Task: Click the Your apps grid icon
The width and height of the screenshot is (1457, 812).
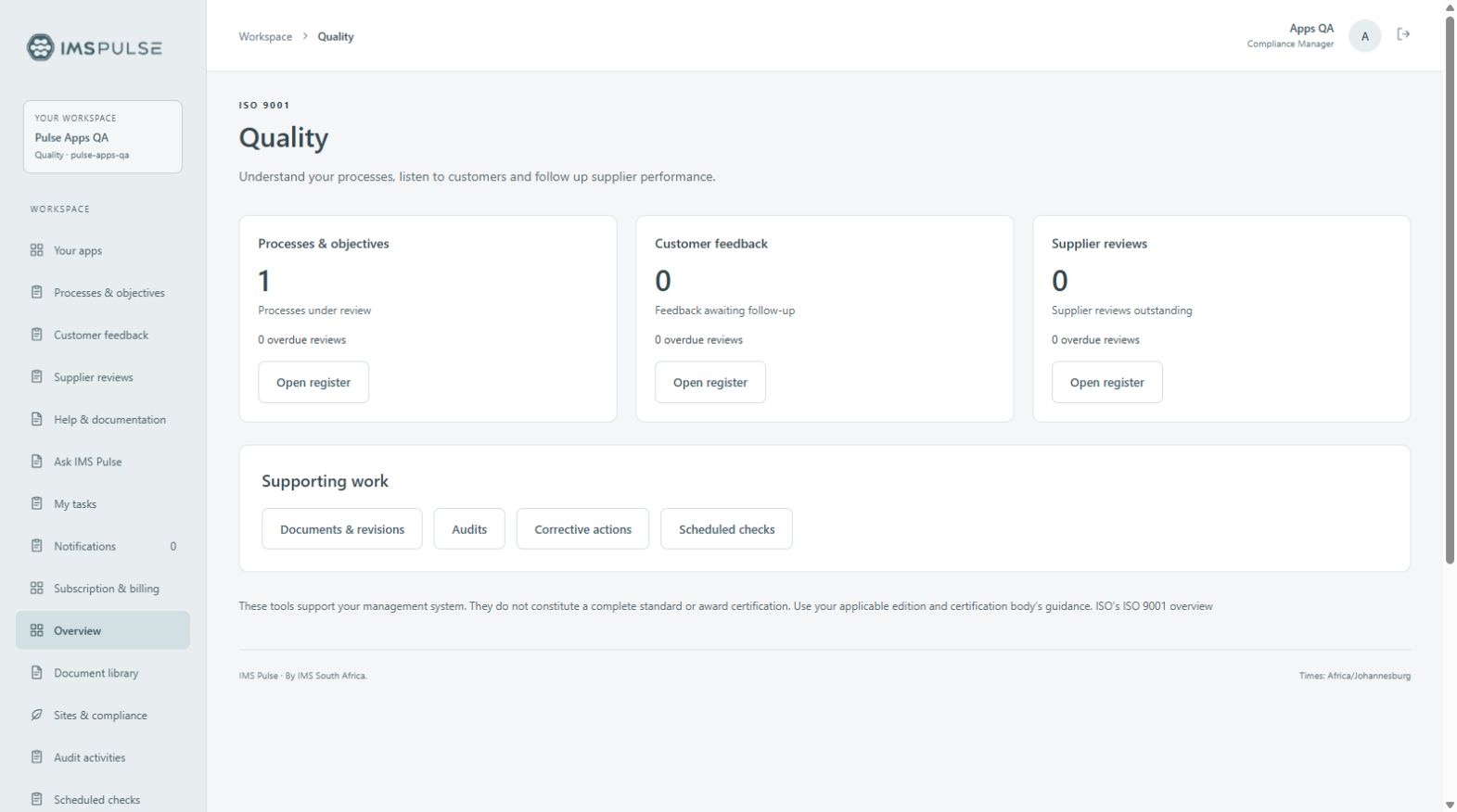Action: (x=37, y=250)
